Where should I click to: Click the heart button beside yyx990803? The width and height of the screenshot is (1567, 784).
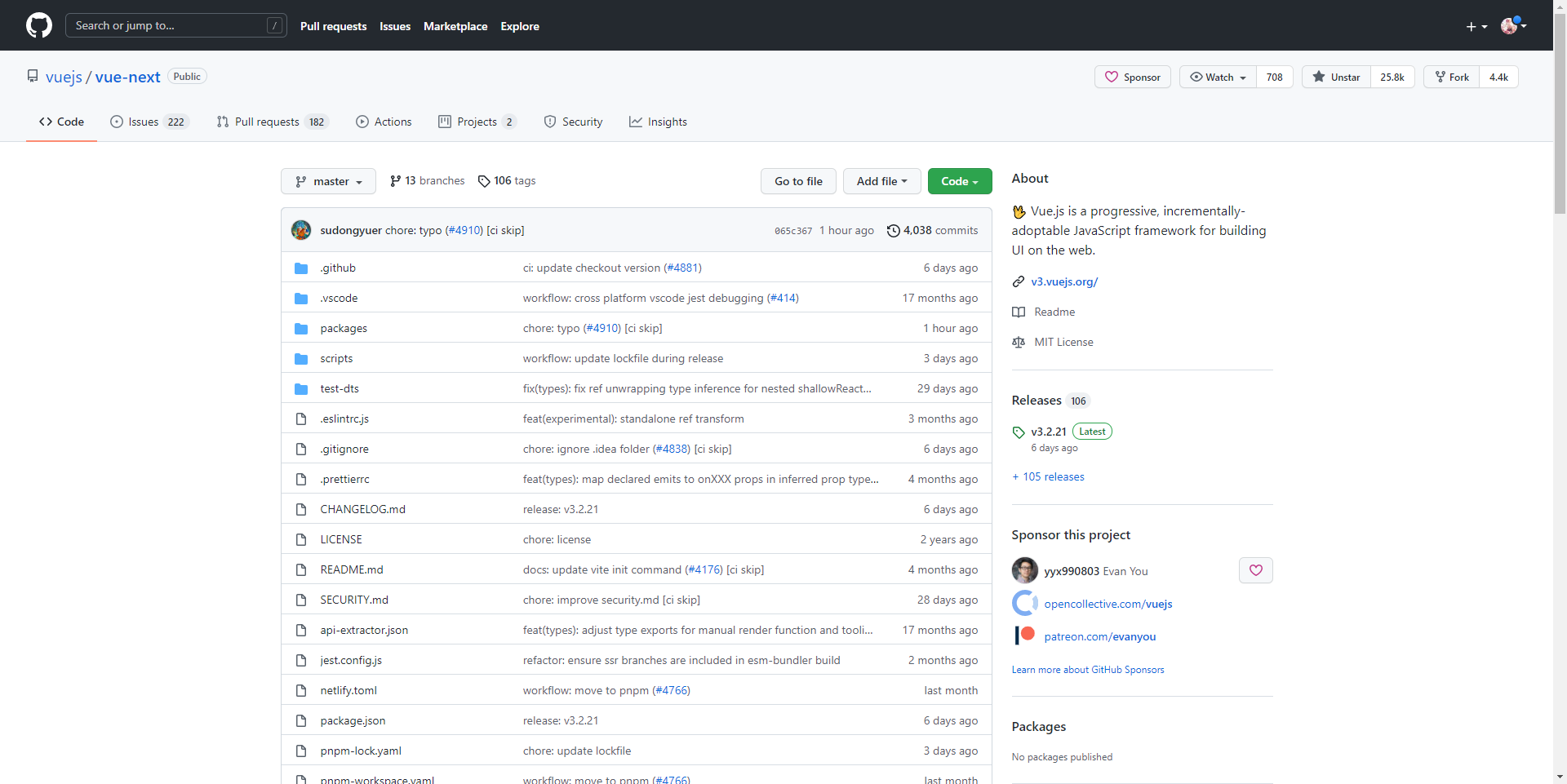(x=1255, y=570)
